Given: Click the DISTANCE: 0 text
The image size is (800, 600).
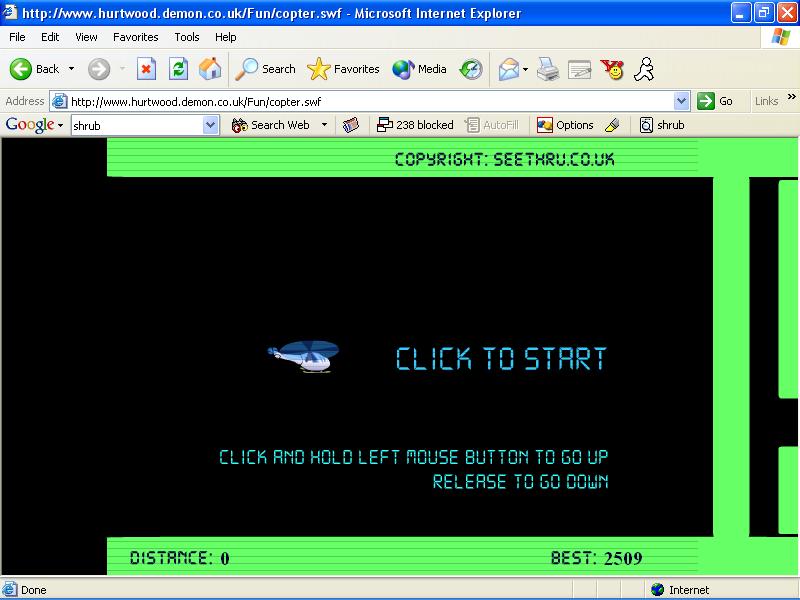Looking at the screenshot, I should click(180, 558).
